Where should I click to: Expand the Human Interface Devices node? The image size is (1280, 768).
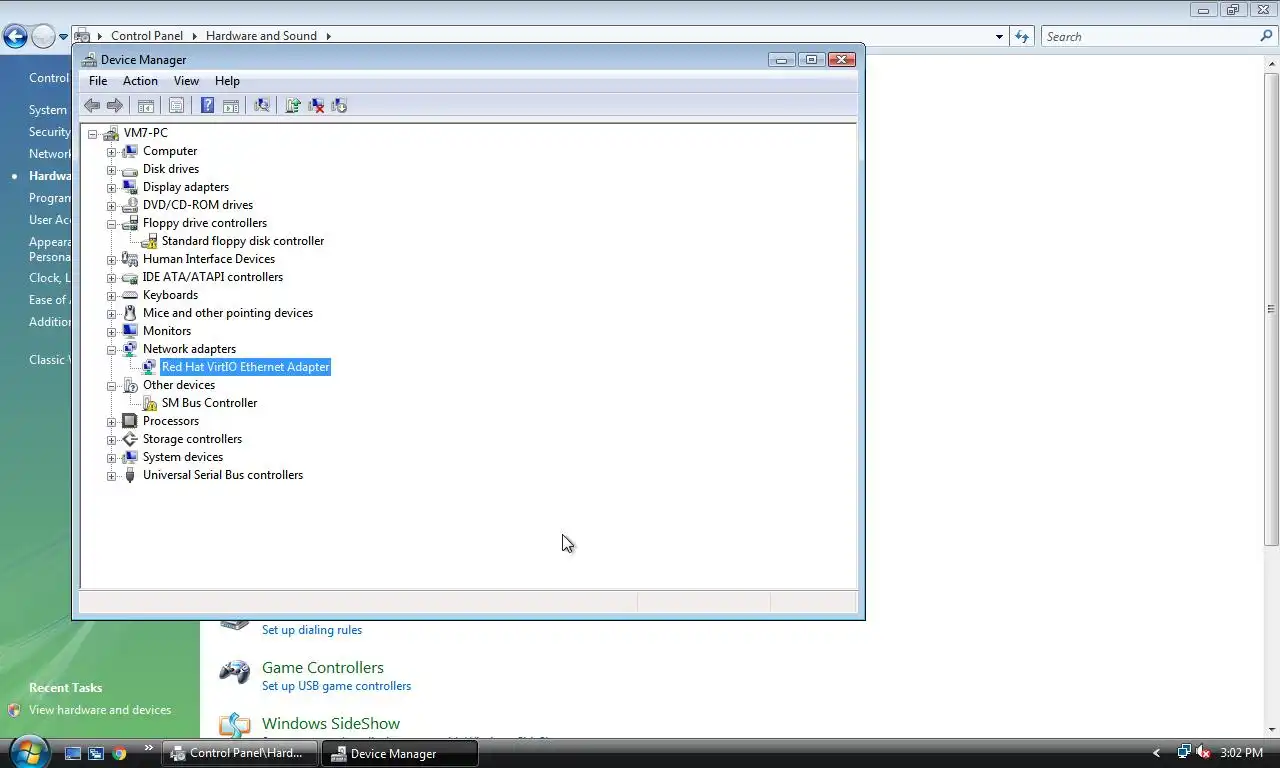[111, 259]
